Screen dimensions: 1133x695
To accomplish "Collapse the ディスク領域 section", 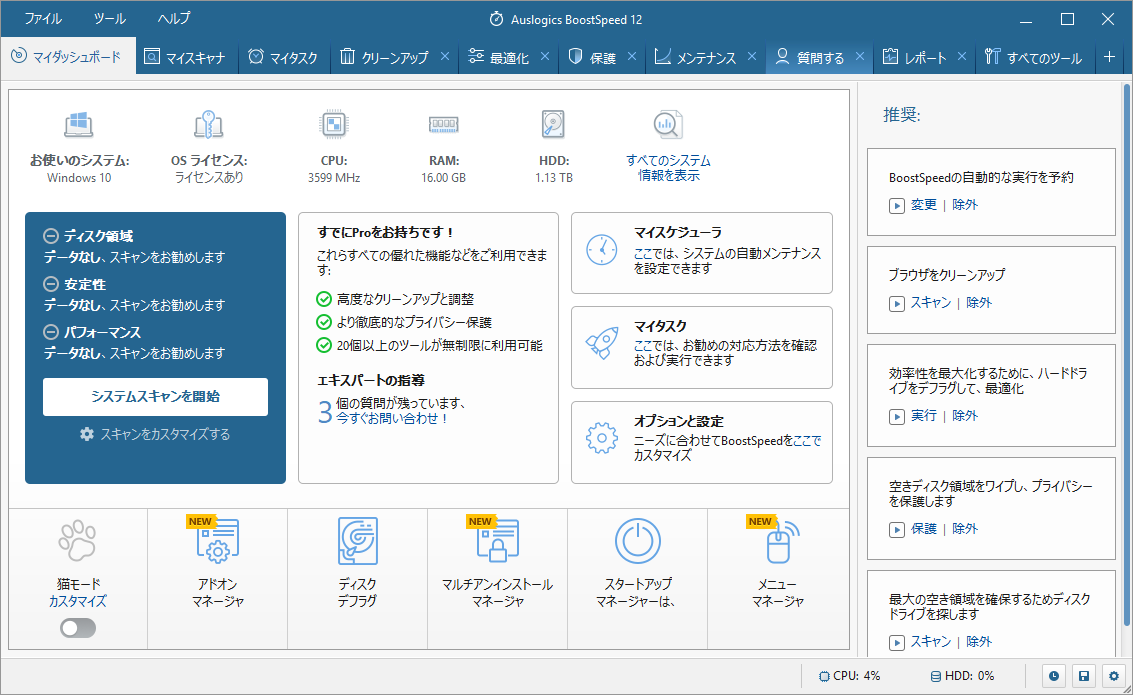I will pos(51,237).
